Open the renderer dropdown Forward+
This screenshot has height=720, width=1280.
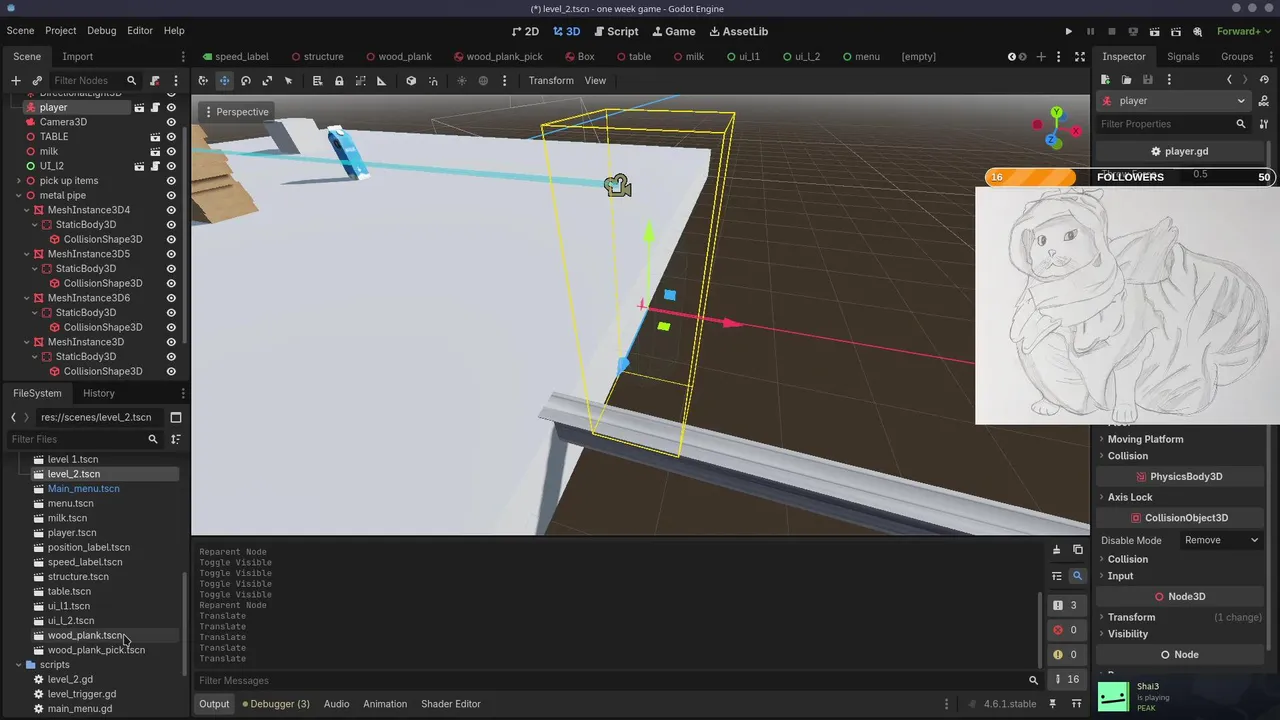coord(1244,31)
